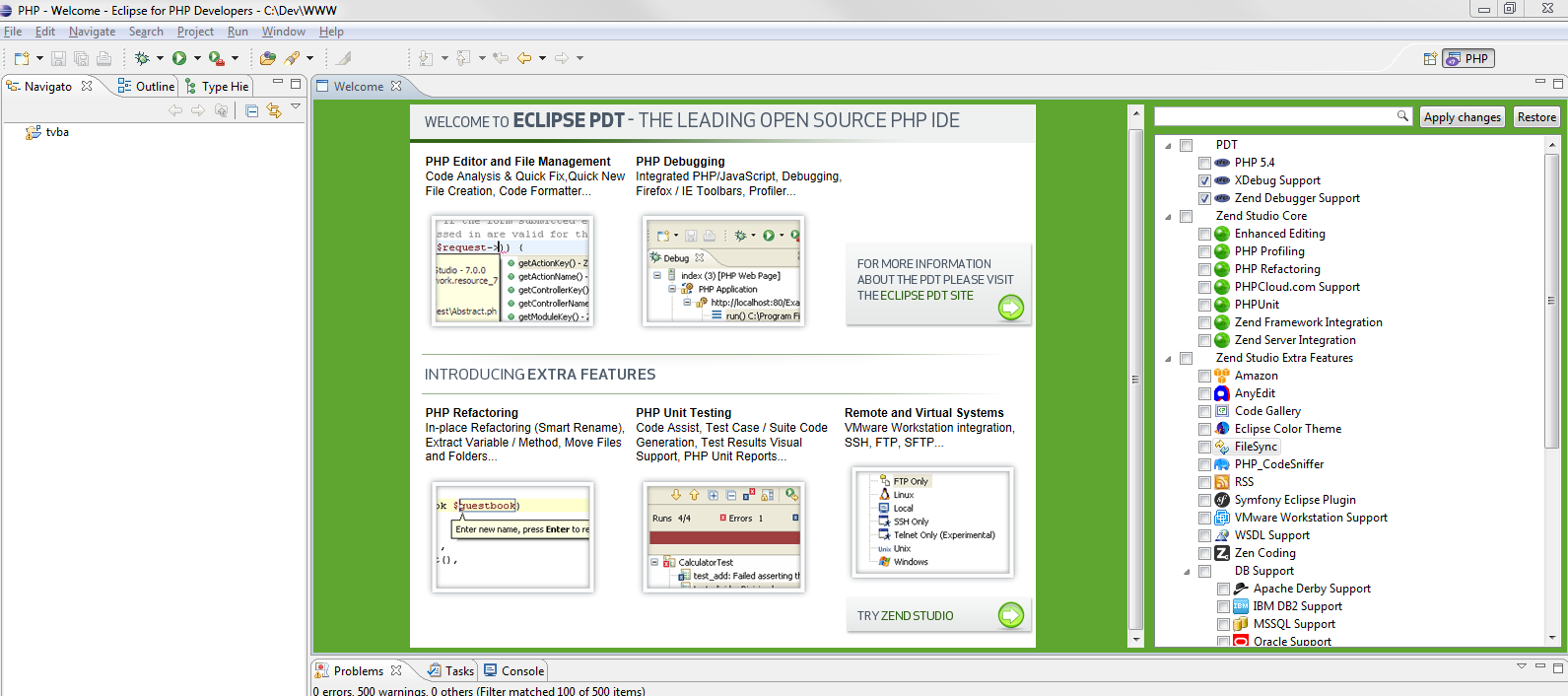
Task: Select the PHP perspective button
Action: (x=1467, y=59)
